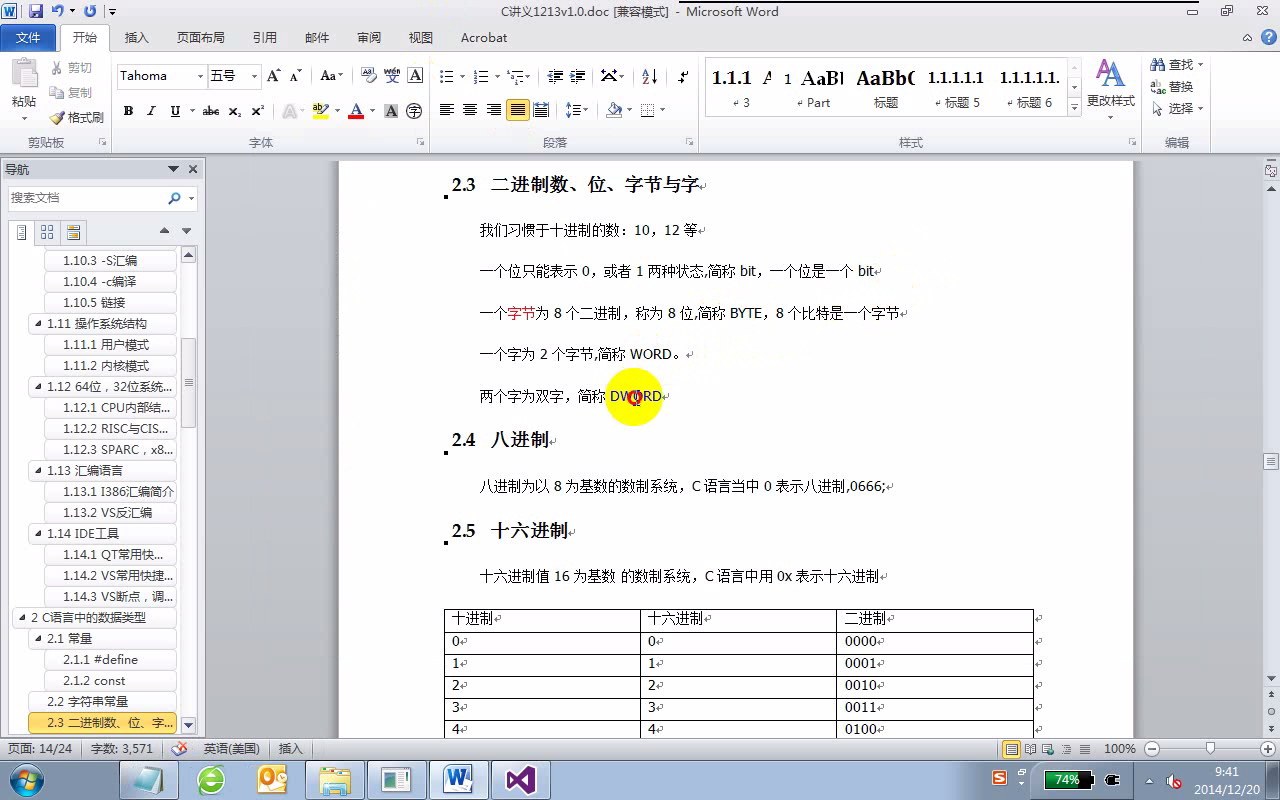
Task: Center align text
Action: (x=470, y=110)
